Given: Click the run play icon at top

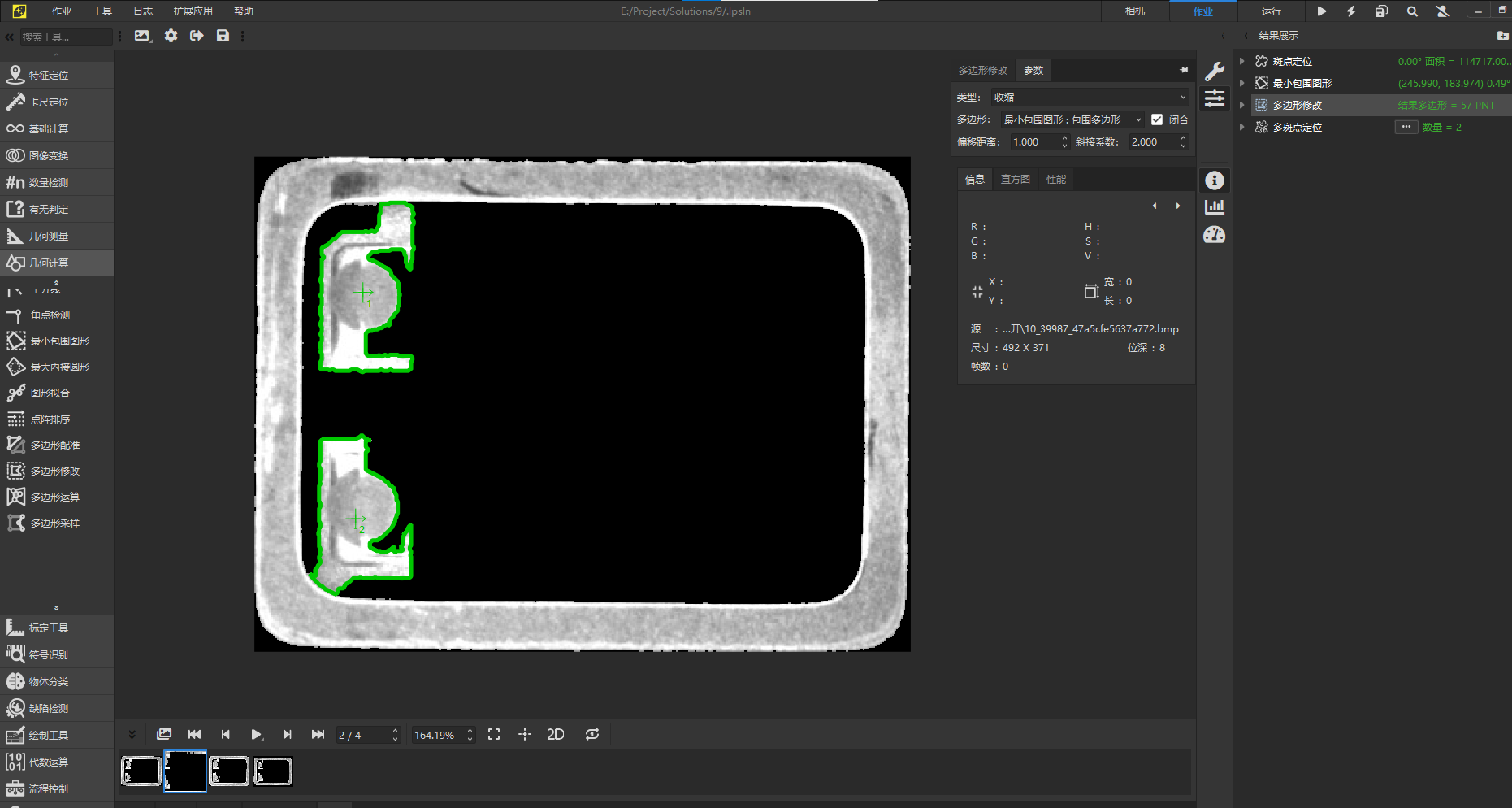Looking at the screenshot, I should click(1321, 11).
